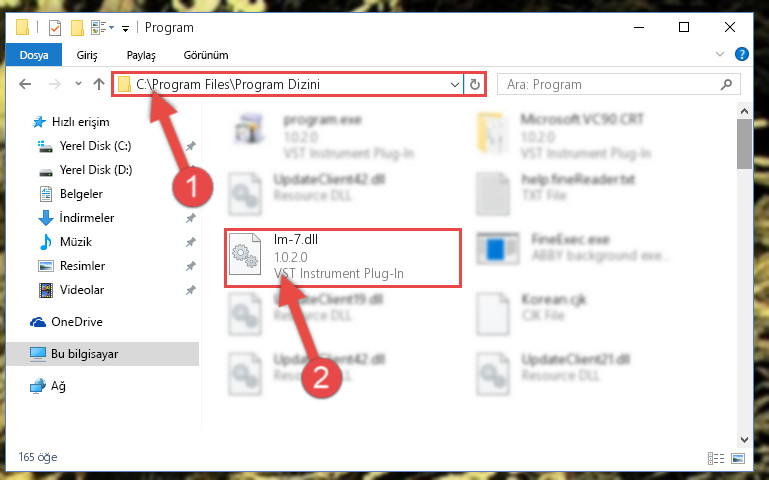Toggle the pin next to Müzik
This screenshot has width=769, height=480.
click(190, 242)
